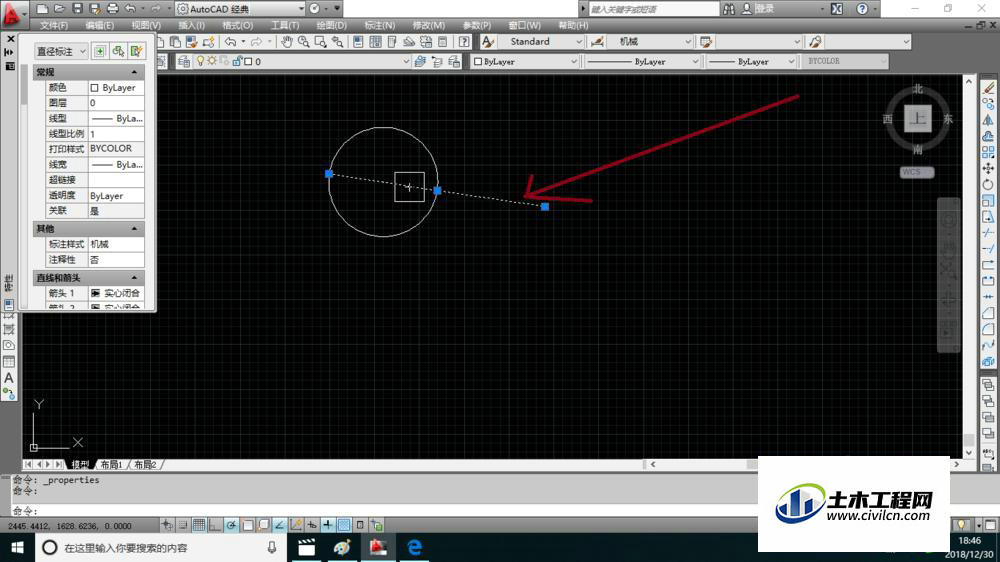Collapse the 其他 section in properties palette
This screenshot has width=1000, height=562.
tap(134, 228)
